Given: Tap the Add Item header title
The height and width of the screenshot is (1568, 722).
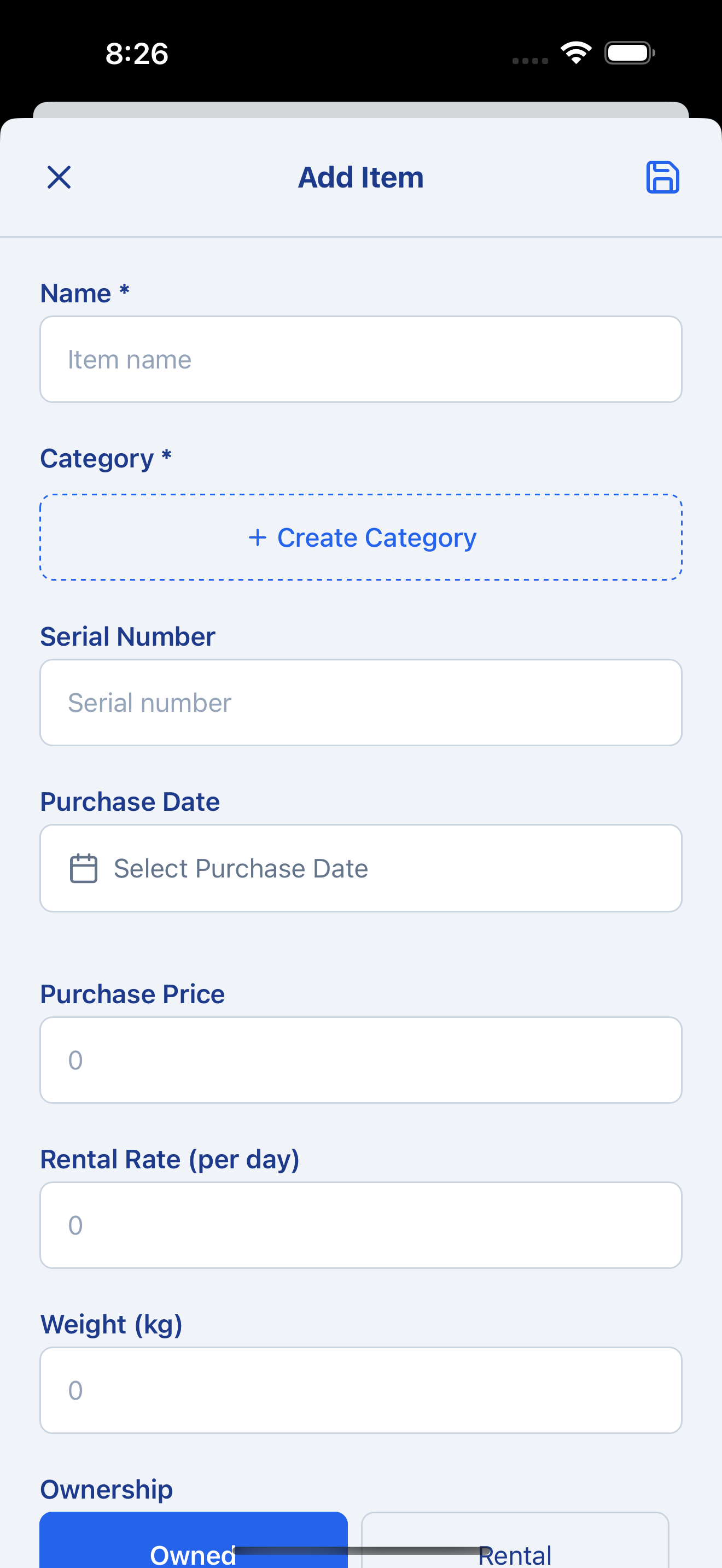Looking at the screenshot, I should (x=360, y=177).
